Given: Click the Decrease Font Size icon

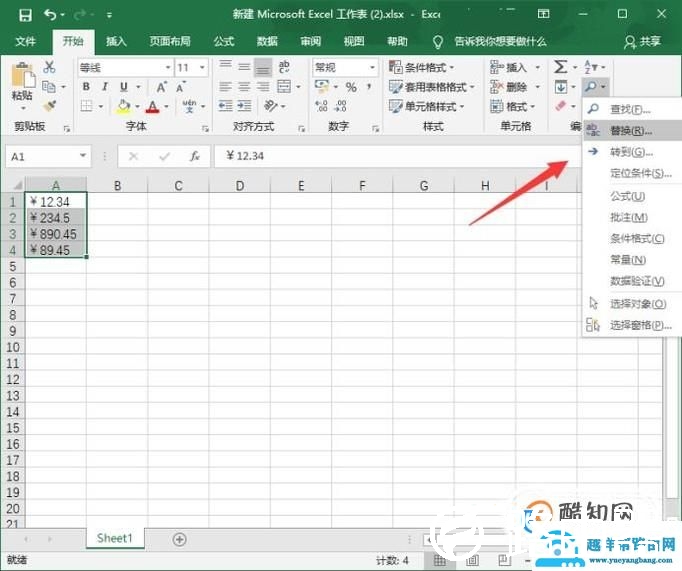Looking at the screenshot, I should (x=181, y=87).
